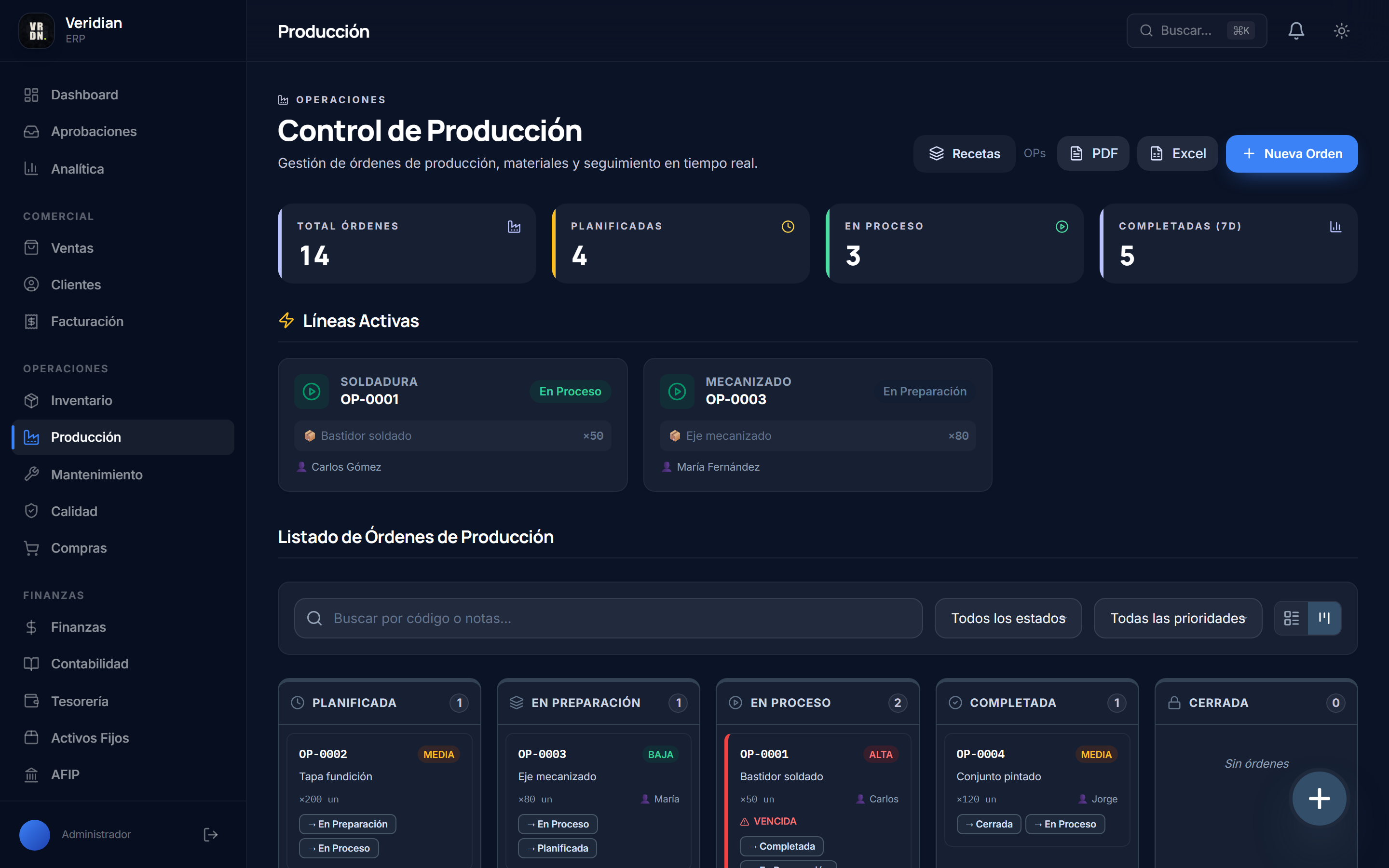Click the clock icon in Planificada column header

pos(297,703)
